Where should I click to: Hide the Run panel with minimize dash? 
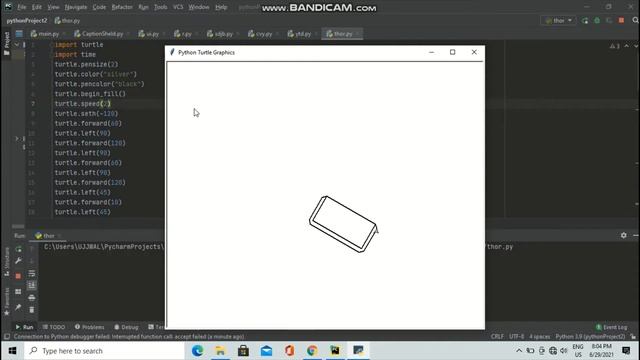coord(636,236)
